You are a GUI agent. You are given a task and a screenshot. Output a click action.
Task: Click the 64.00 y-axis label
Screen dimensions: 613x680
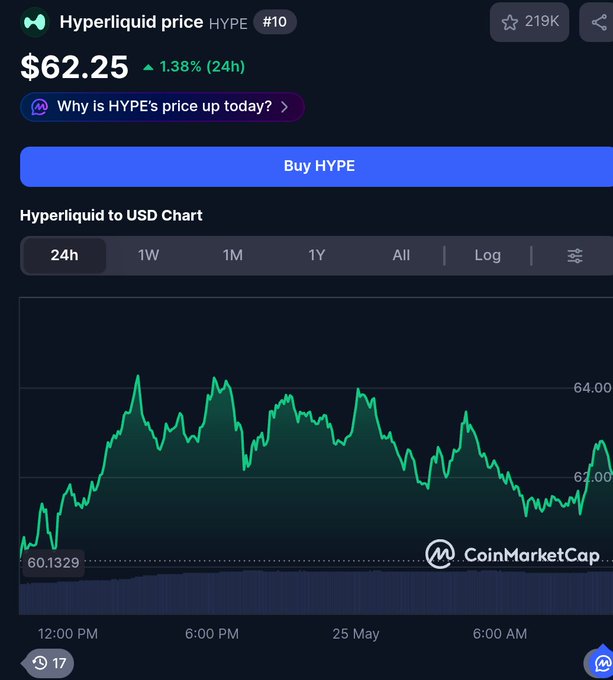point(592,388)
